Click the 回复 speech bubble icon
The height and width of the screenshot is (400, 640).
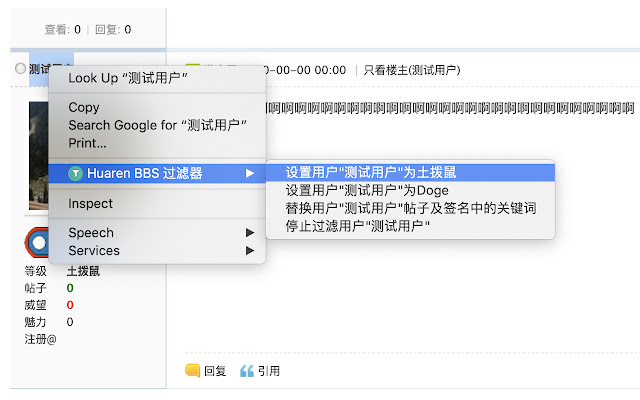192,371
